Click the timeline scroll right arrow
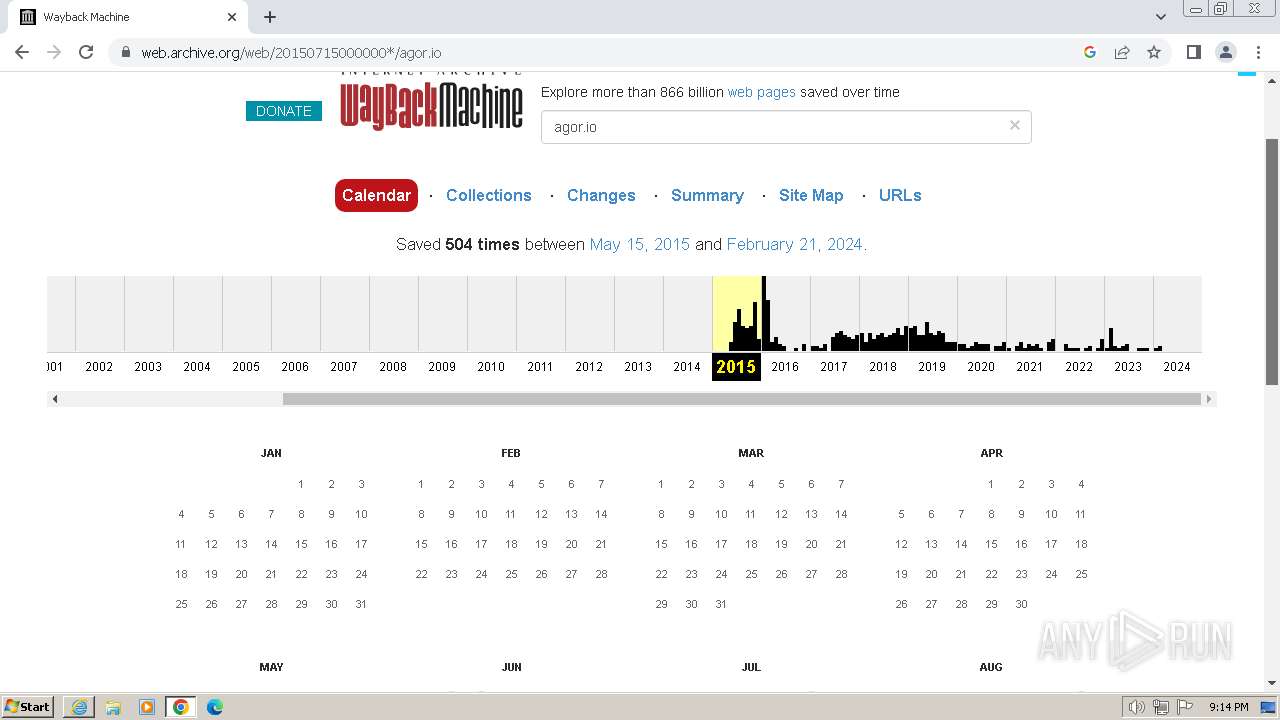1280x720 pixels. tap(1208, 399)
